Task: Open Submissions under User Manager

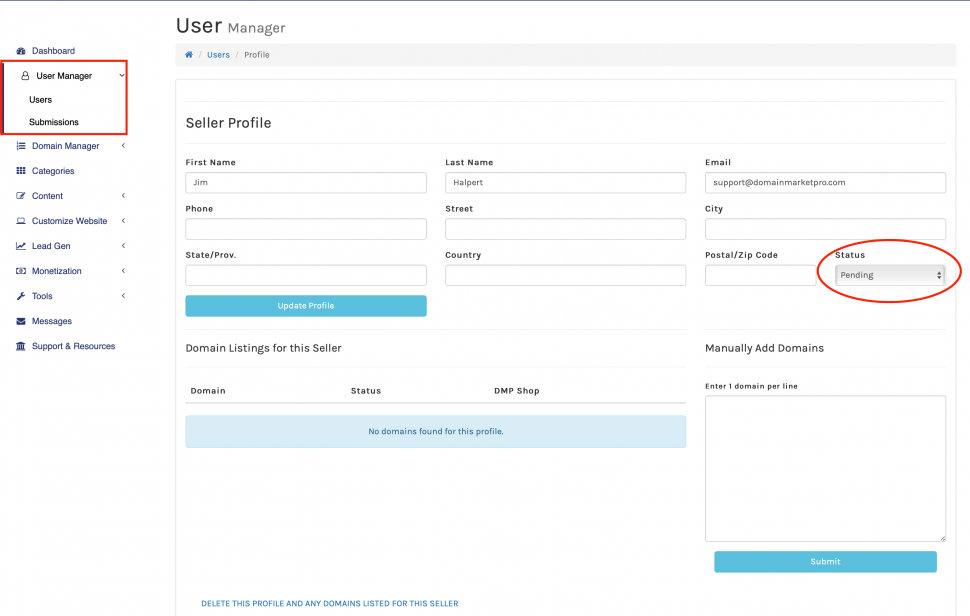Action: (54, 122)
